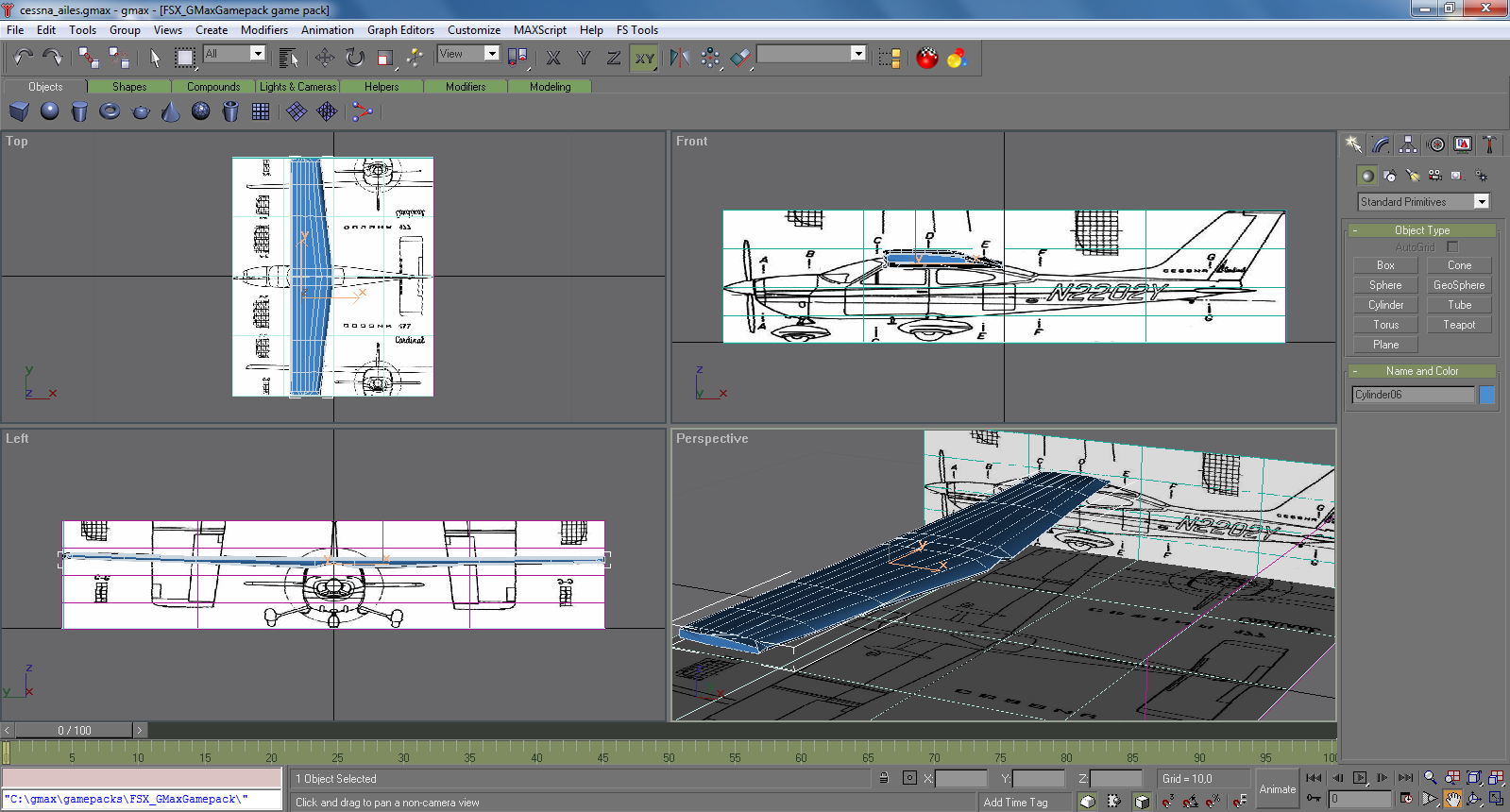Open the Material Editor red sphere icon
Screen dimensions: 1510x812
tap(927, 58)
